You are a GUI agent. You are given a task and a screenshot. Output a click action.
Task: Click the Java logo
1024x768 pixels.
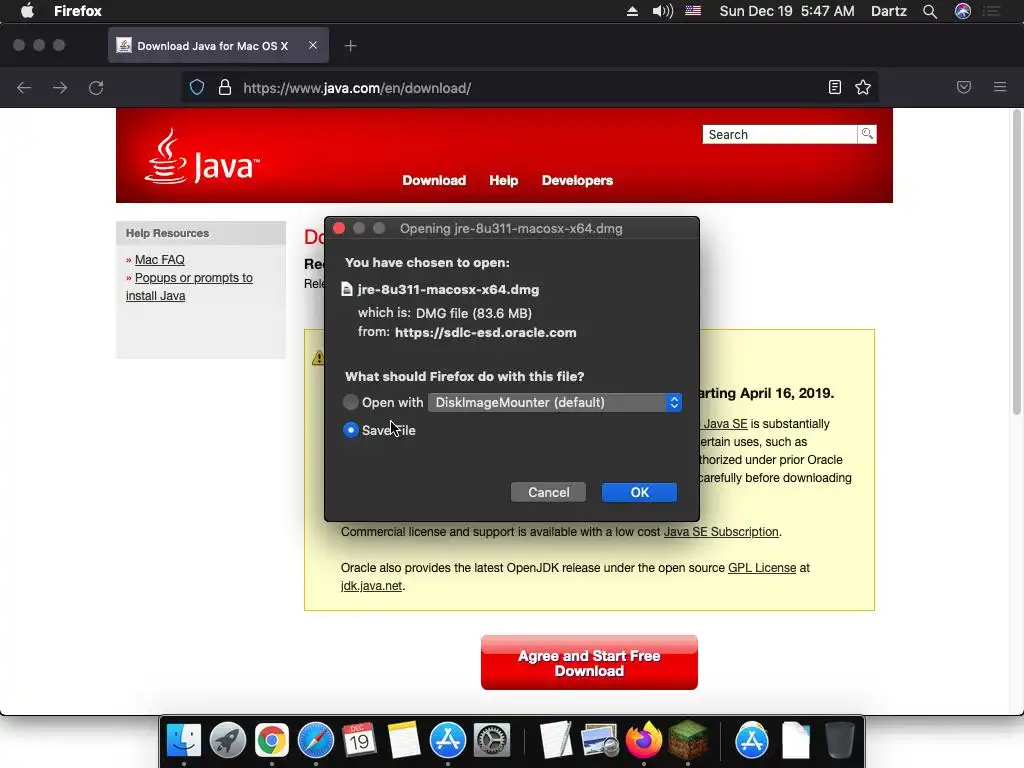click(x=202, y=157)
